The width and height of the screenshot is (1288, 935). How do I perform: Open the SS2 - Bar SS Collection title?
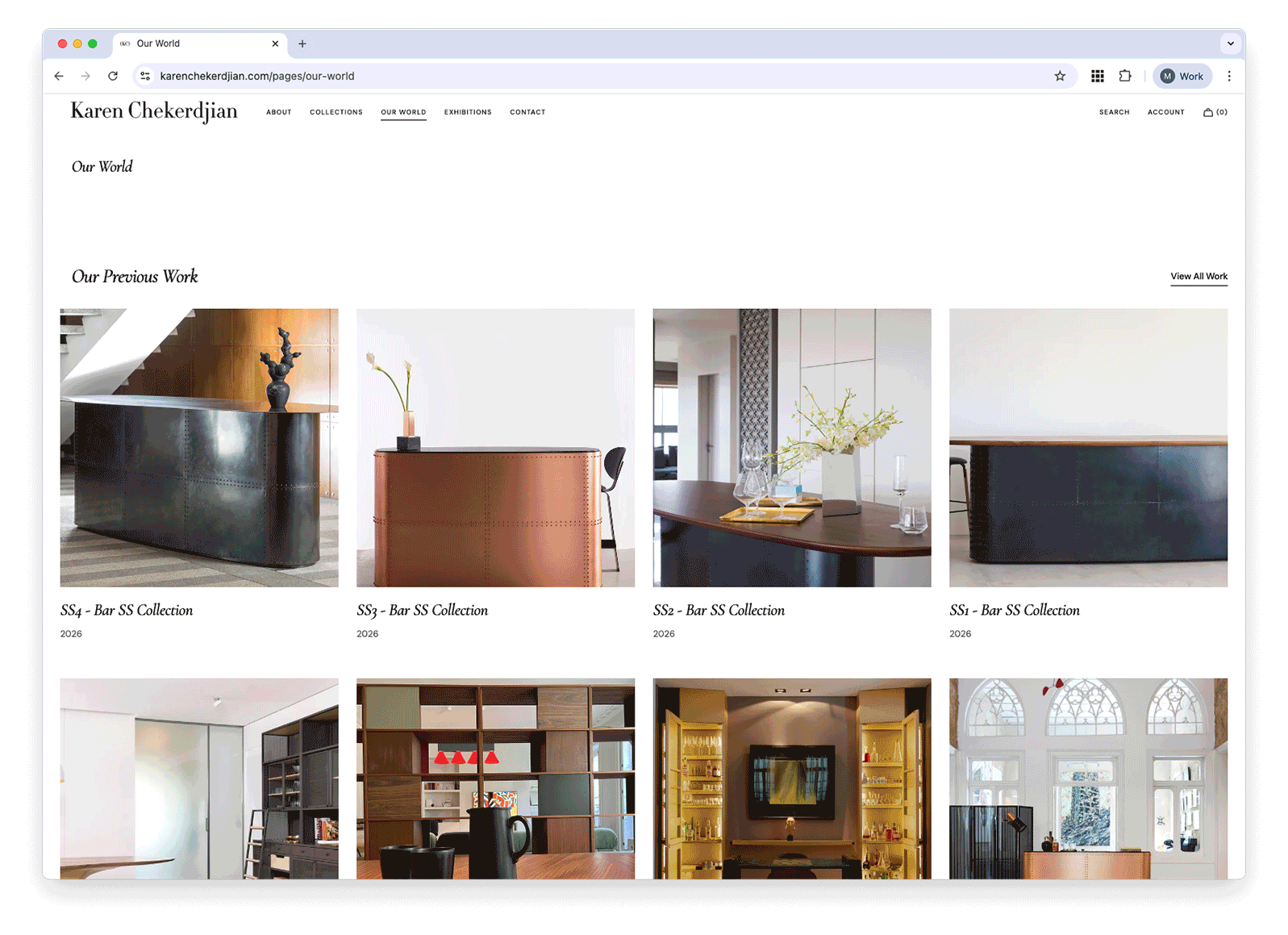tap(719, 611)
